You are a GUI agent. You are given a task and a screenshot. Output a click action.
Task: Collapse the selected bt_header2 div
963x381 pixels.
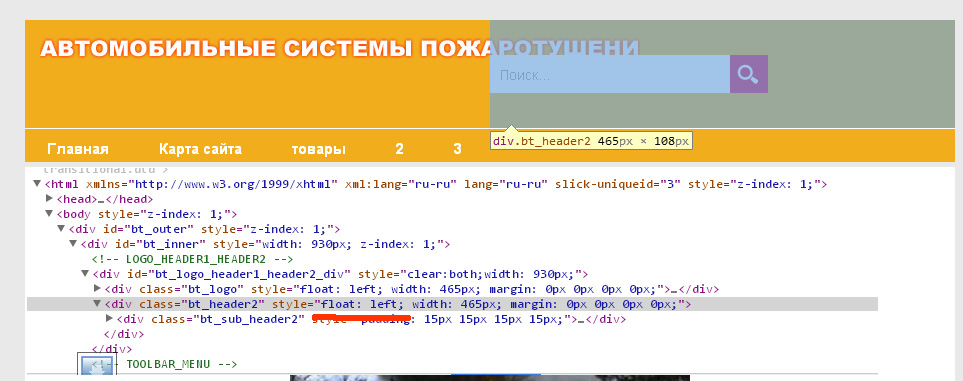tap(97, 304)
